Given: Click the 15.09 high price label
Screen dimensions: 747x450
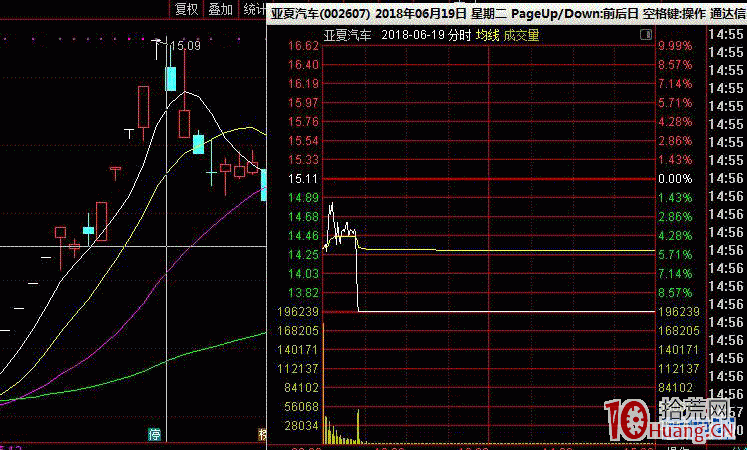Looking at the screenshot, I should pos(185,46).
